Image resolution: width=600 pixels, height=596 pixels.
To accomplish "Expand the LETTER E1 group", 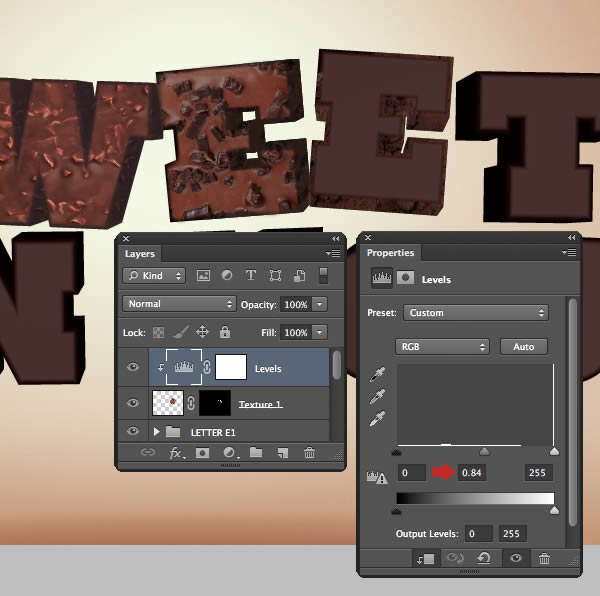I will pyautogui.click(x=156, y=432).
